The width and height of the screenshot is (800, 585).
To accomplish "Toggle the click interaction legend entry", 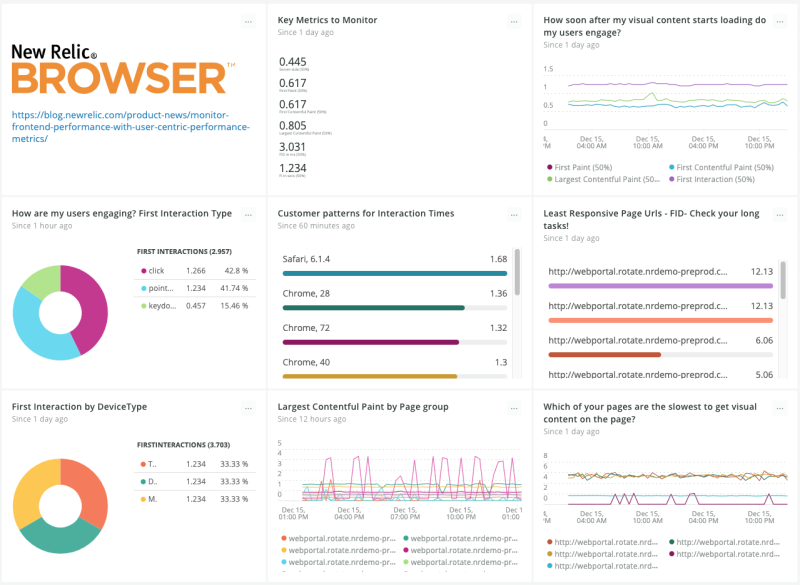I will [x=156, y=270].
